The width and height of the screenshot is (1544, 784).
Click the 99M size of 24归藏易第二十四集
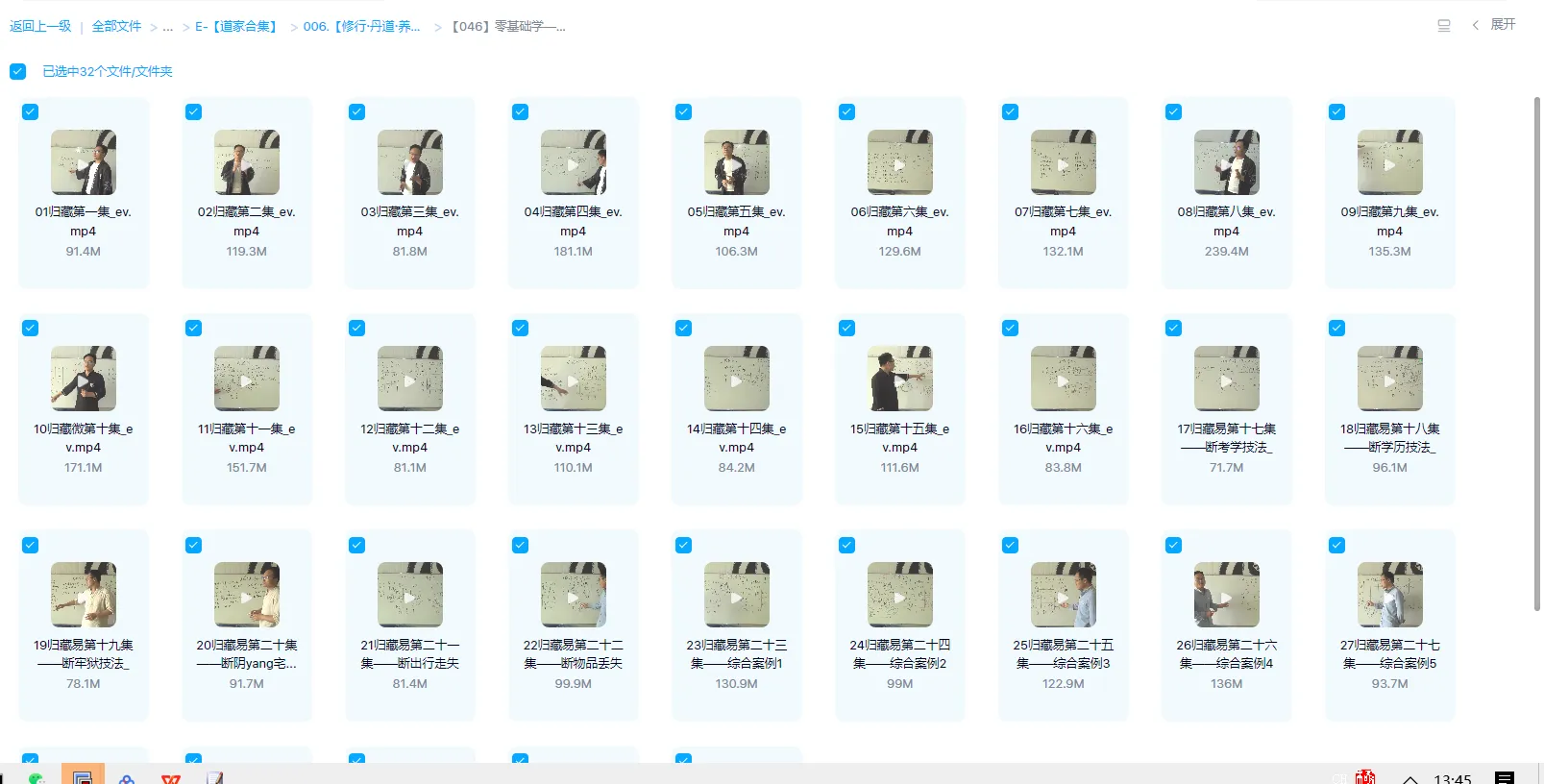click(900, 684)
